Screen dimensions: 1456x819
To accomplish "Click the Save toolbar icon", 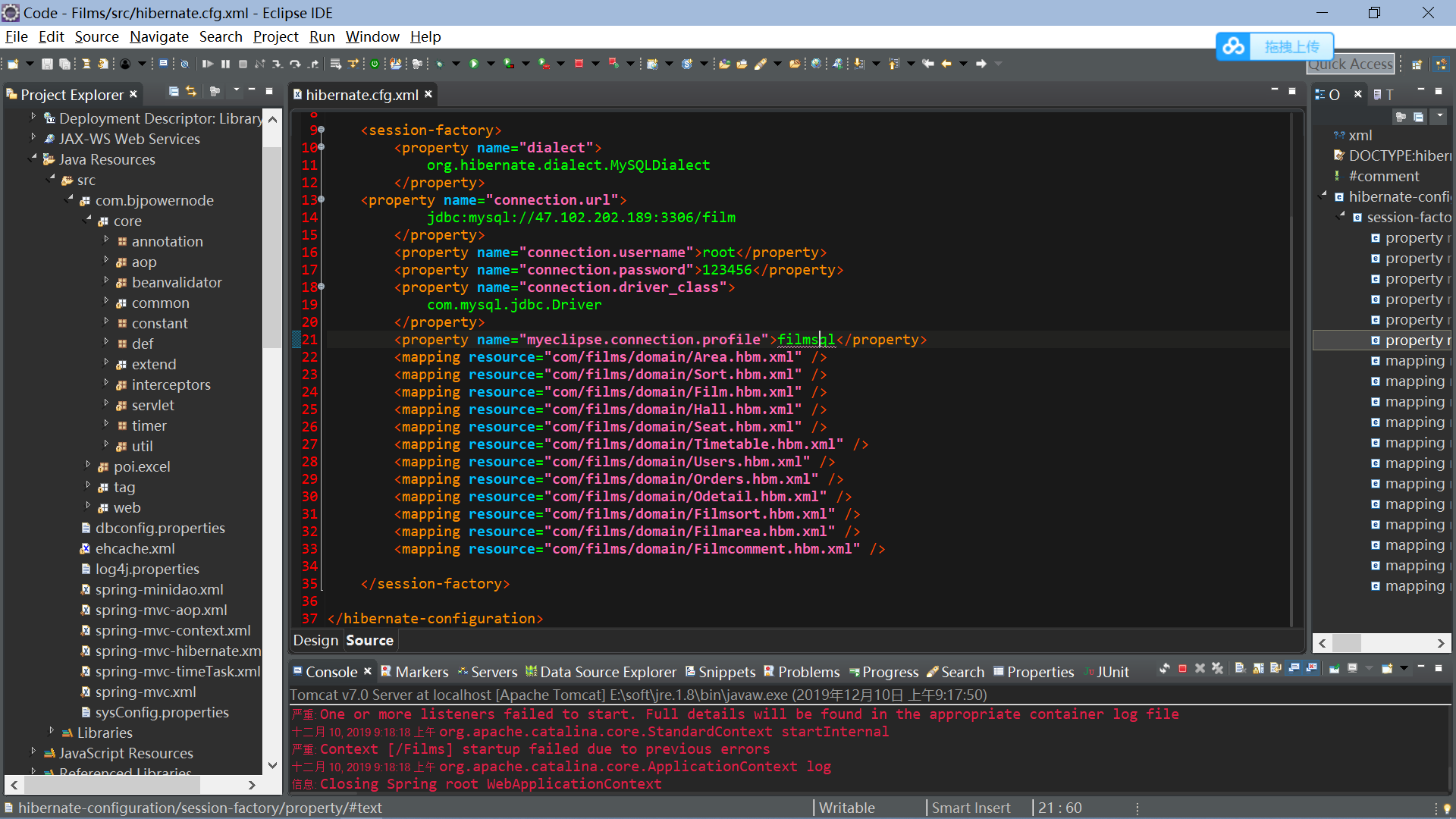I will pos(47,64).
